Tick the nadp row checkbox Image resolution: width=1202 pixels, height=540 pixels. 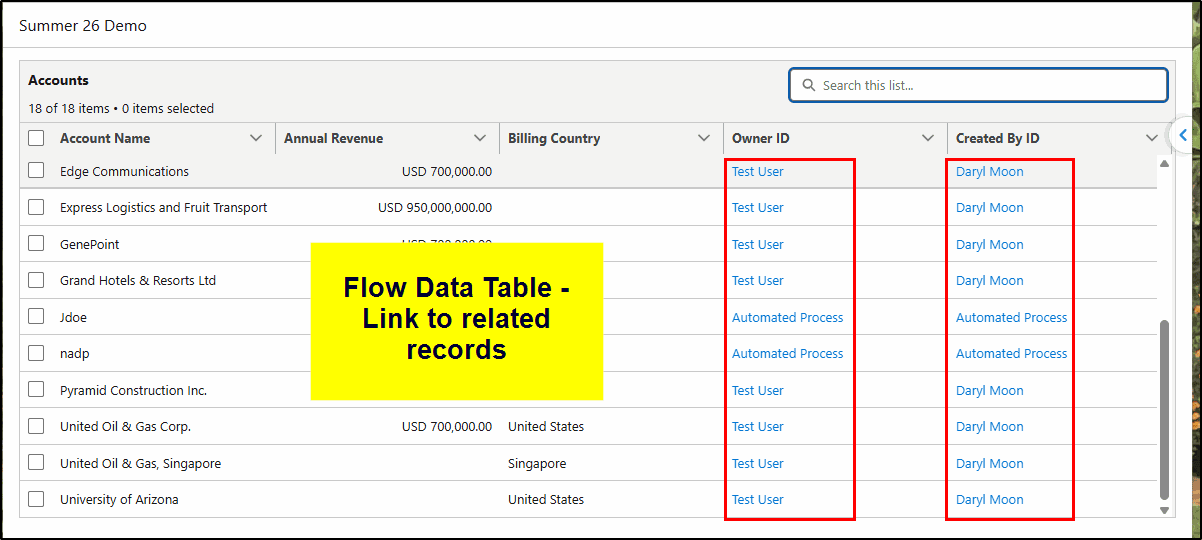point(36,353)
